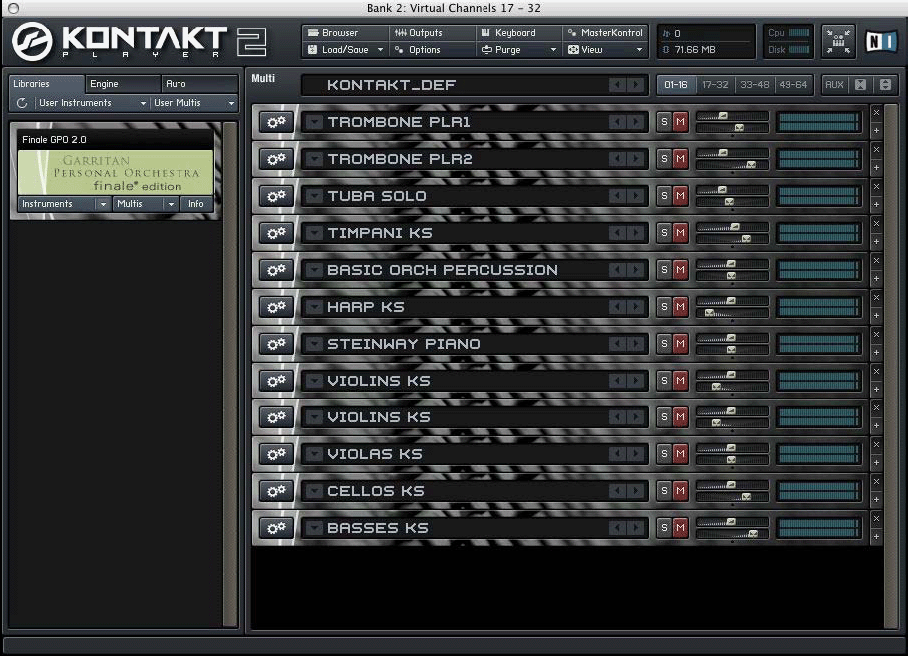
Task: Open TIMPANI KS instrument settings gear
Action: [276, 233]
